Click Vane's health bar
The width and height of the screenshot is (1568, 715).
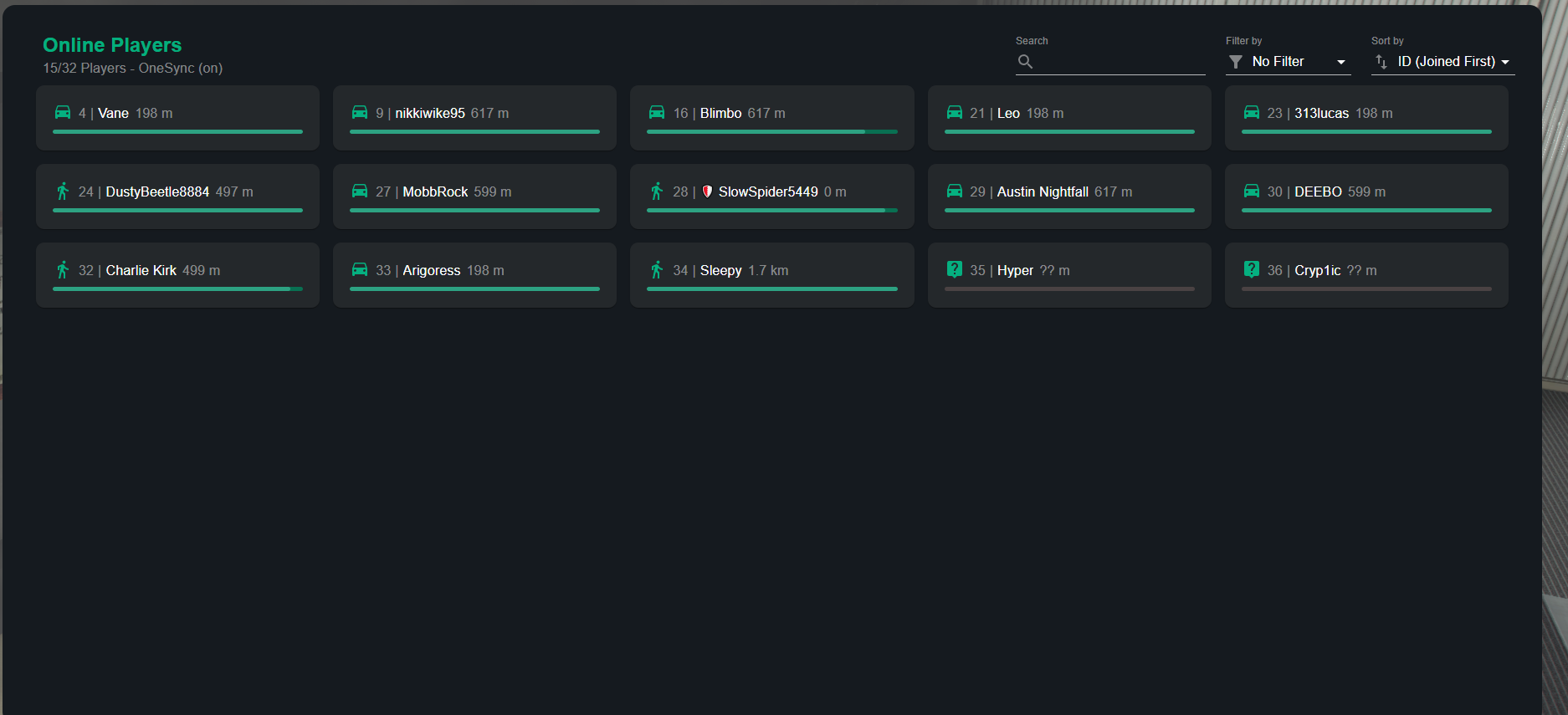coord(177,131)
